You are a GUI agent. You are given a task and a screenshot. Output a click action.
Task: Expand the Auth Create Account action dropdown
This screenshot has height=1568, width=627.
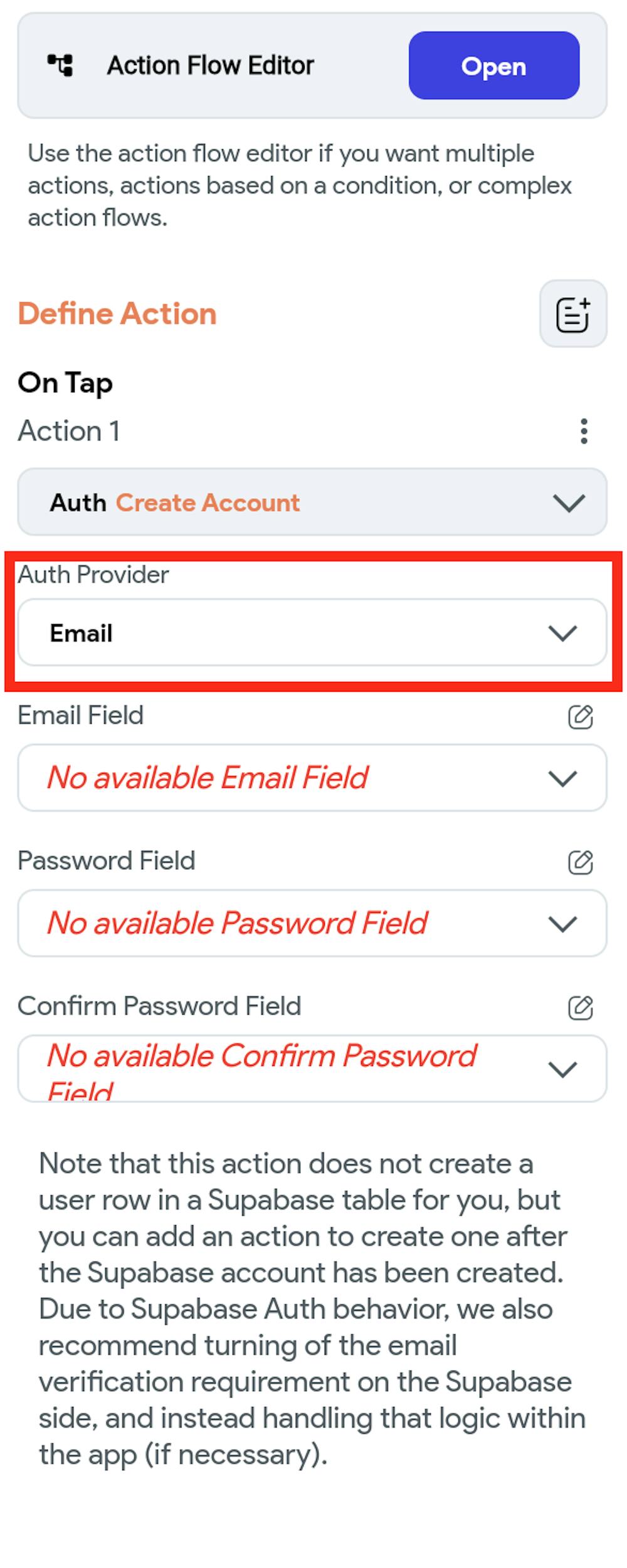pyautogui.click(x=566, y=502)
